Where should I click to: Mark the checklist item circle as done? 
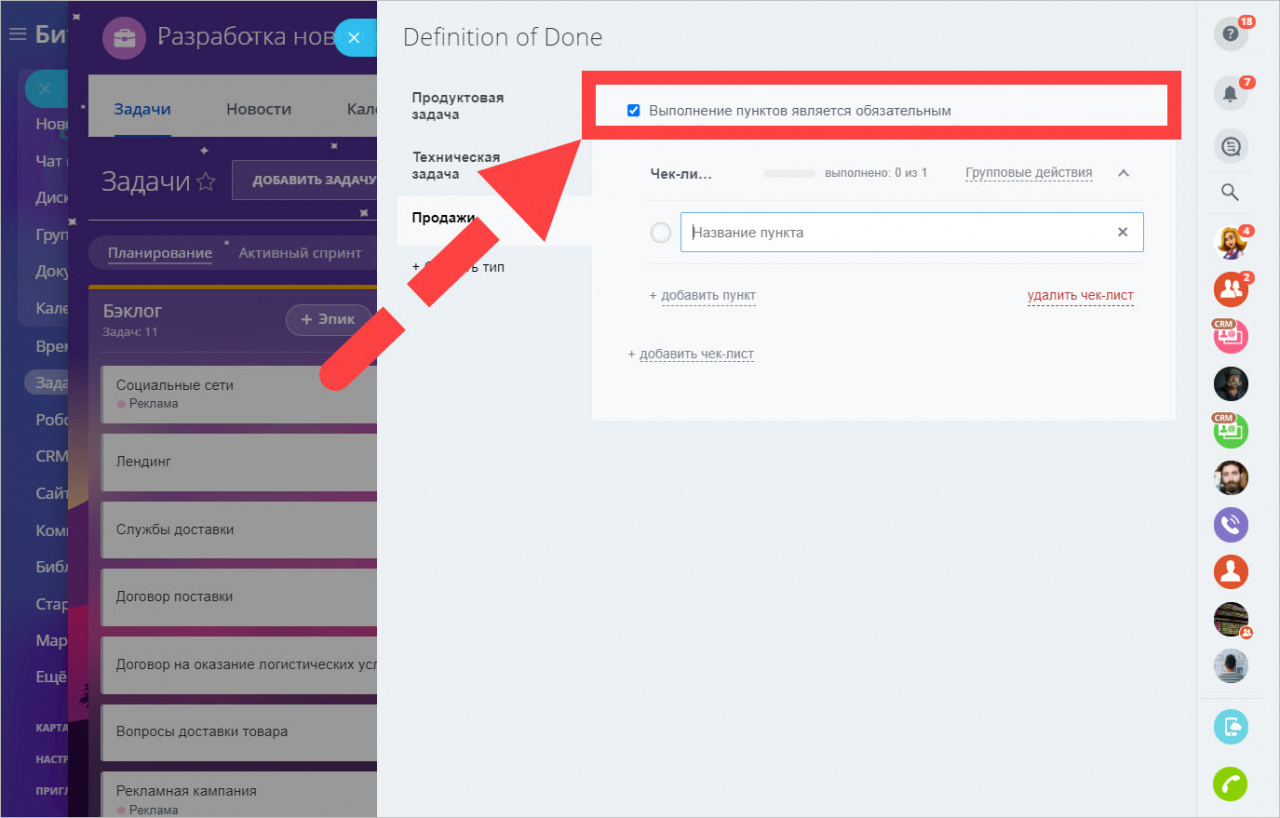pyautogui.click(x=660, y=232)
